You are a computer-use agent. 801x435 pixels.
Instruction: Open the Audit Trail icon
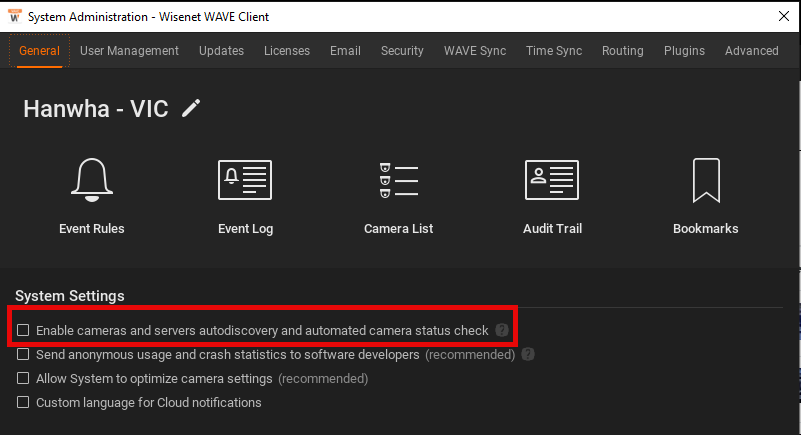(x=552, y=180)
